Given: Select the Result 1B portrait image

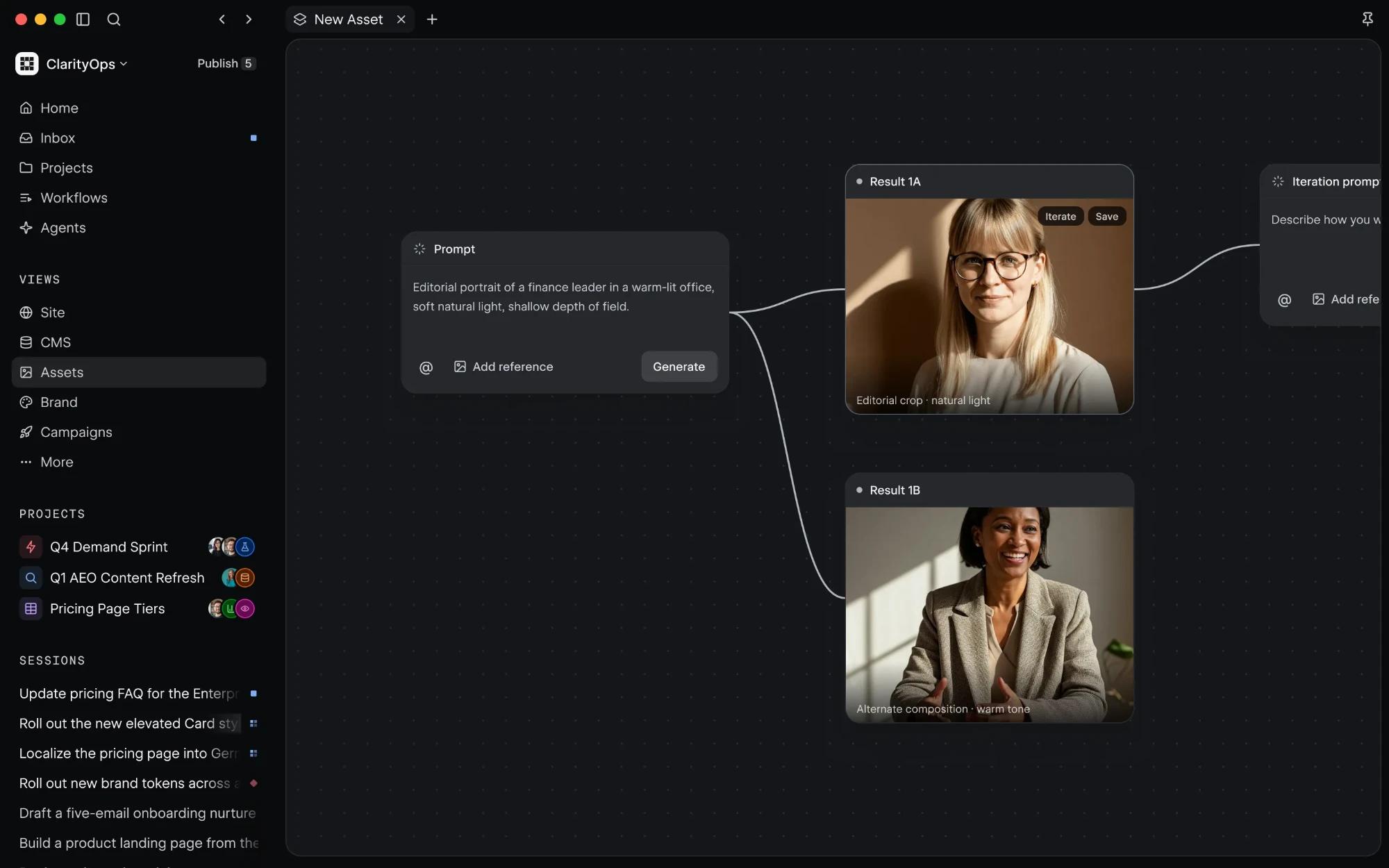Looking at the screenshot, I should 989,615.
